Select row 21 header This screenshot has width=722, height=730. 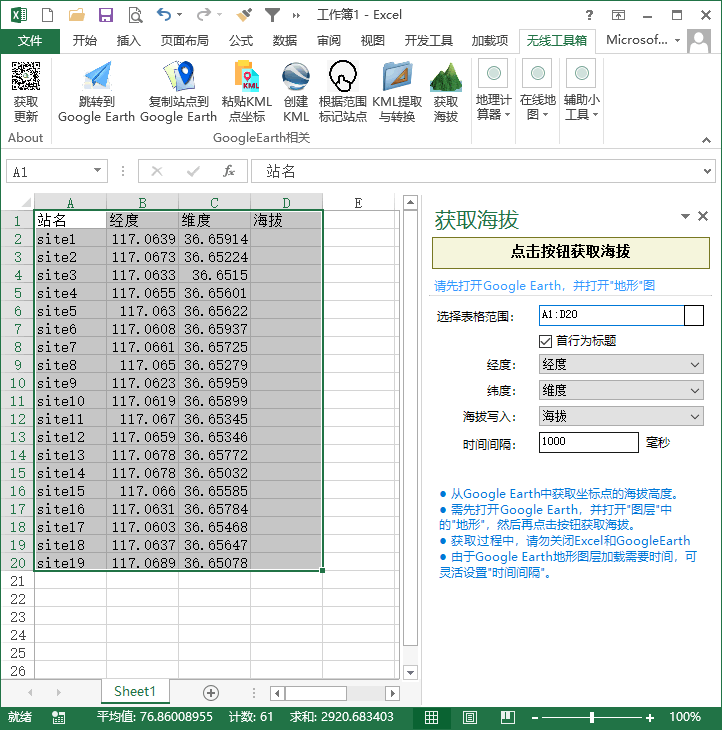click(17, 581)
